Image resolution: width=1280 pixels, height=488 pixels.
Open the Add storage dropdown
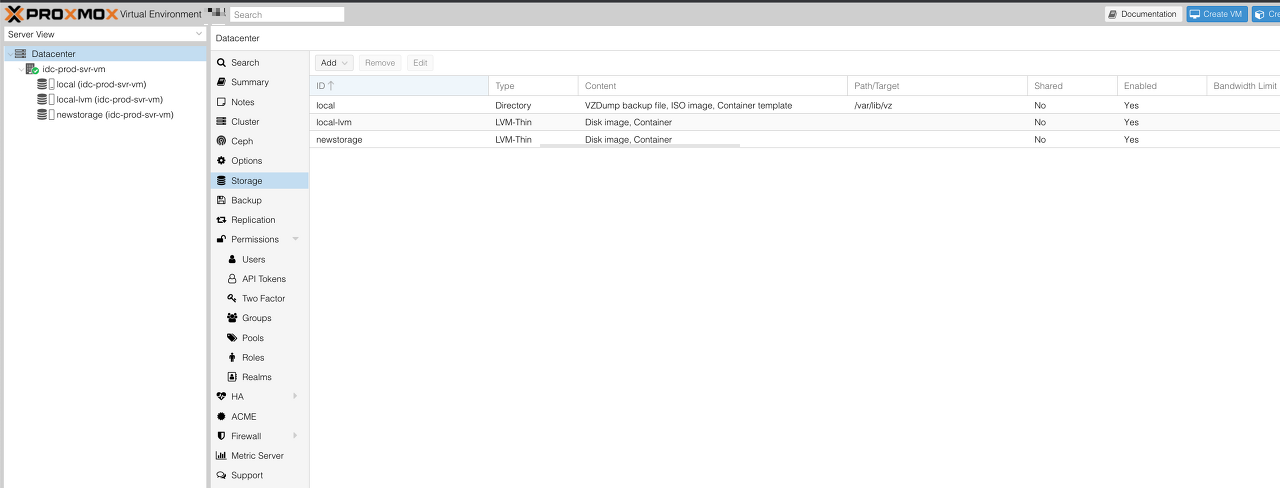point(334,63)
